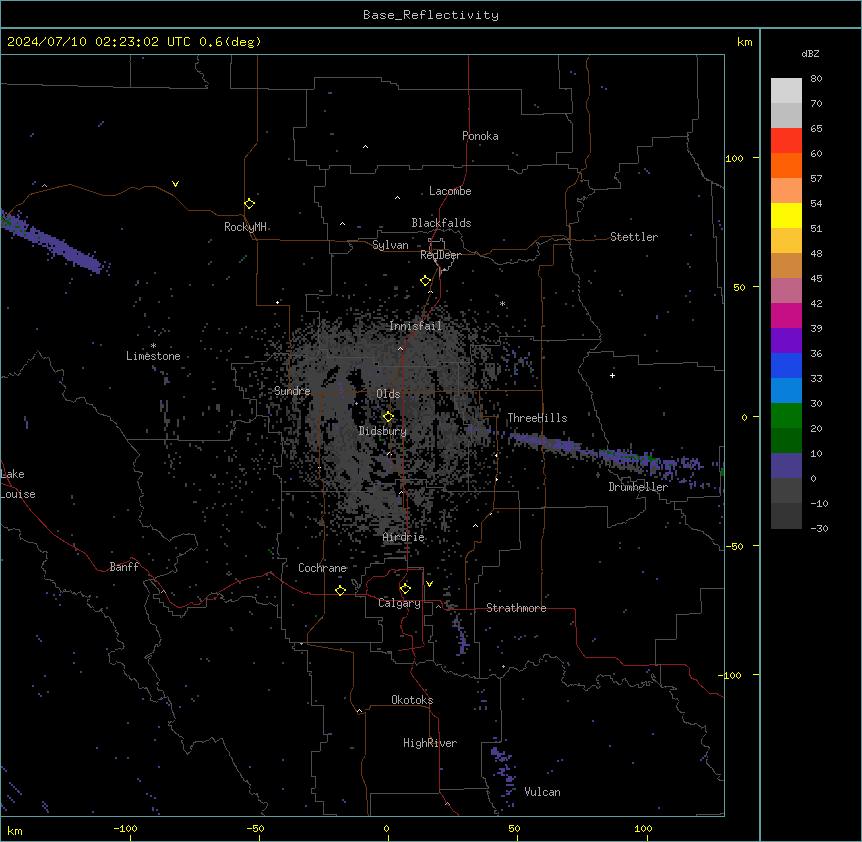The height and width of the screenshot is (842, 862).
Task: Select the Limestone label
Action: click(x=153, y=356)
